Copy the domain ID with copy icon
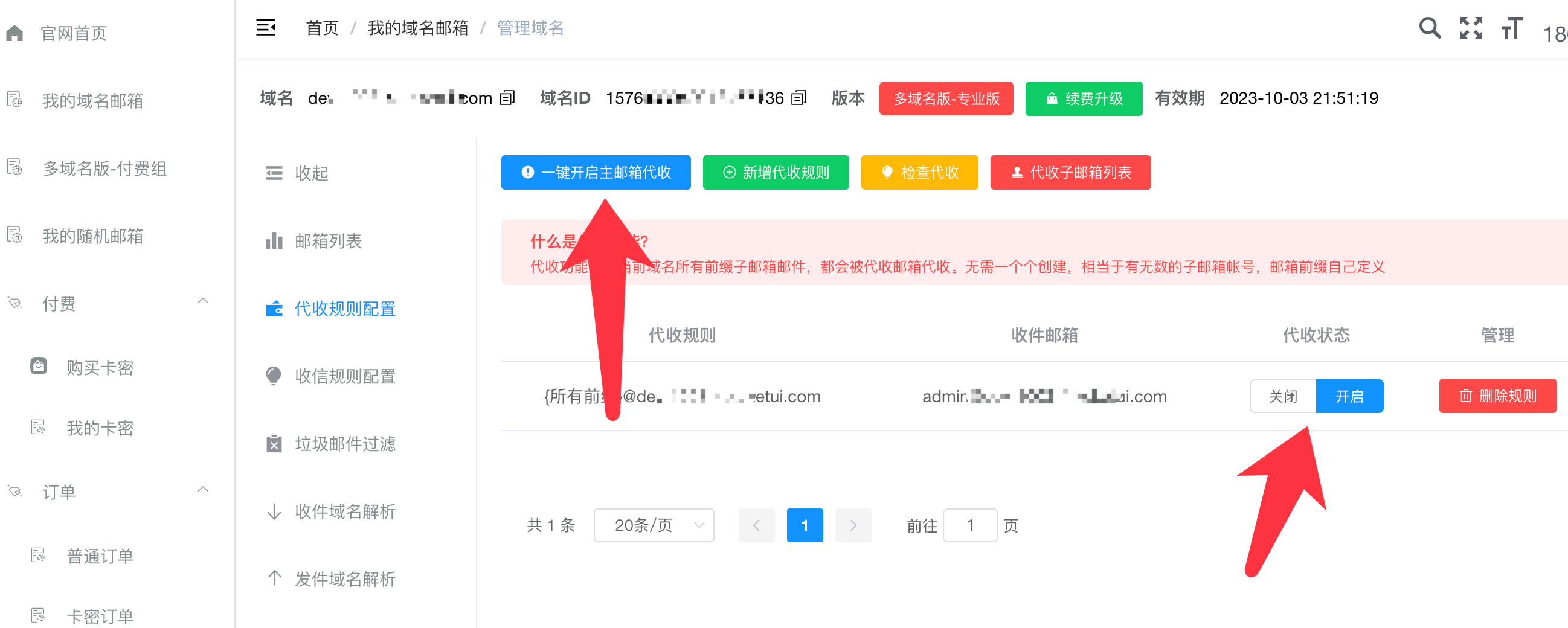The height and width of the screenshot is (628, 1568). [798, 97]
